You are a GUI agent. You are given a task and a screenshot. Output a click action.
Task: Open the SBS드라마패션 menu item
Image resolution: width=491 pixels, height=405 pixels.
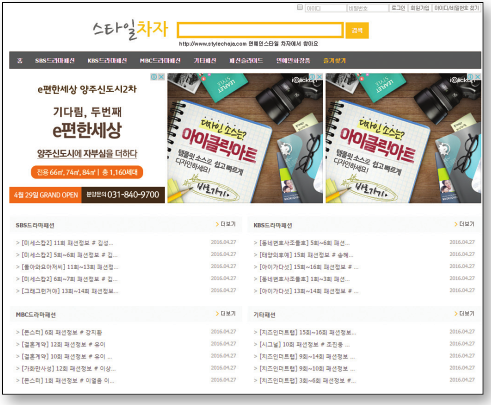click(55, 61)
